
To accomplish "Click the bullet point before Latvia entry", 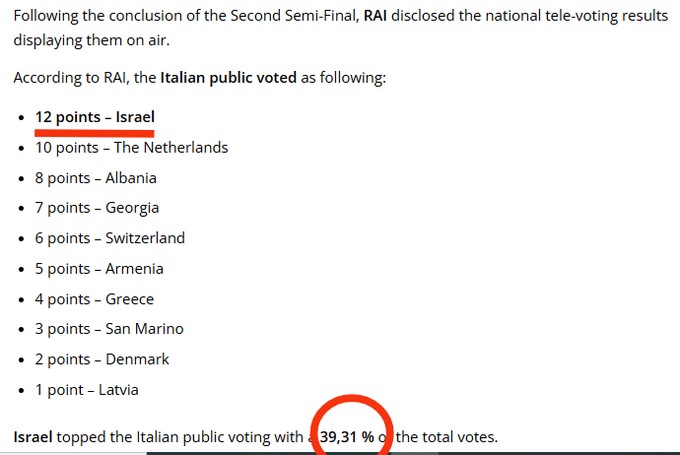I will (x=21, y=390).
